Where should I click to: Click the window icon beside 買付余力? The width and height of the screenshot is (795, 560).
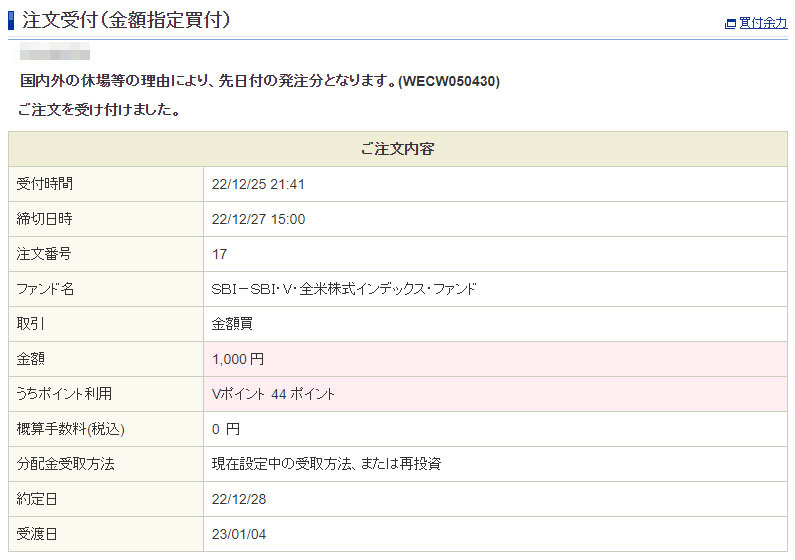tap(730, 23)
